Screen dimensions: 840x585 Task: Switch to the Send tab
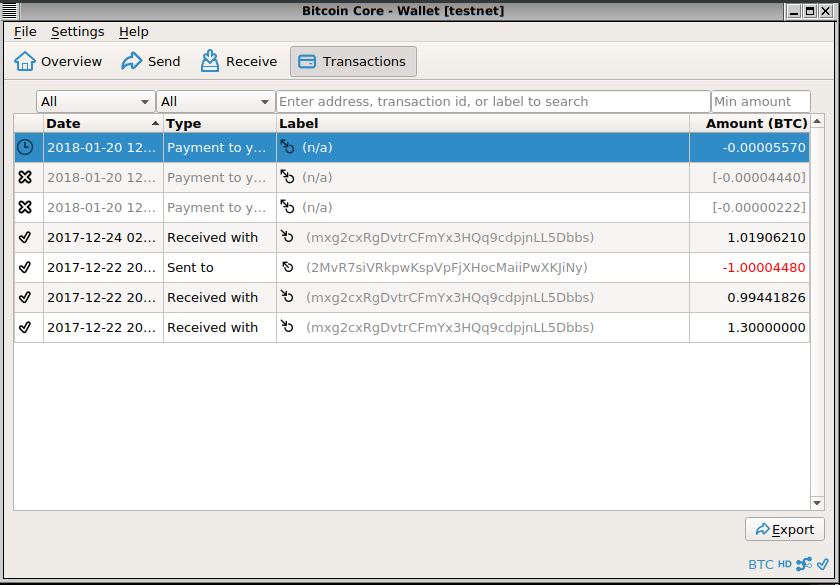click(151, 62)
